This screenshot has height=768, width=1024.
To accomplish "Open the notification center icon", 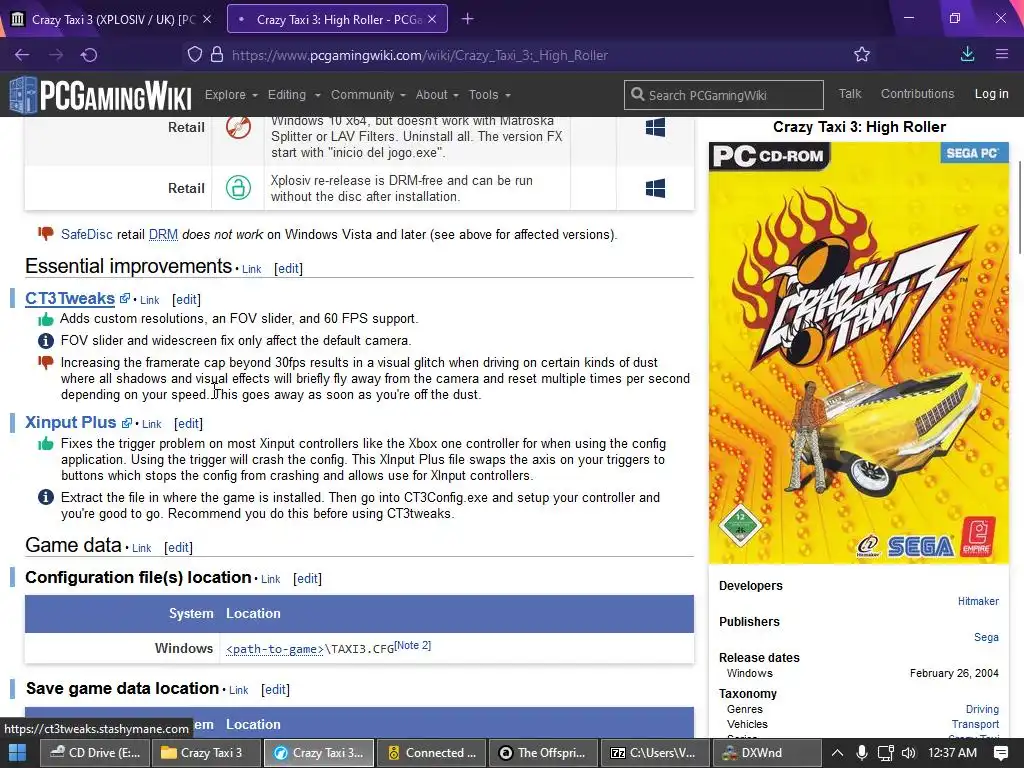I will pyautogui.click(x=1000, y=752).
